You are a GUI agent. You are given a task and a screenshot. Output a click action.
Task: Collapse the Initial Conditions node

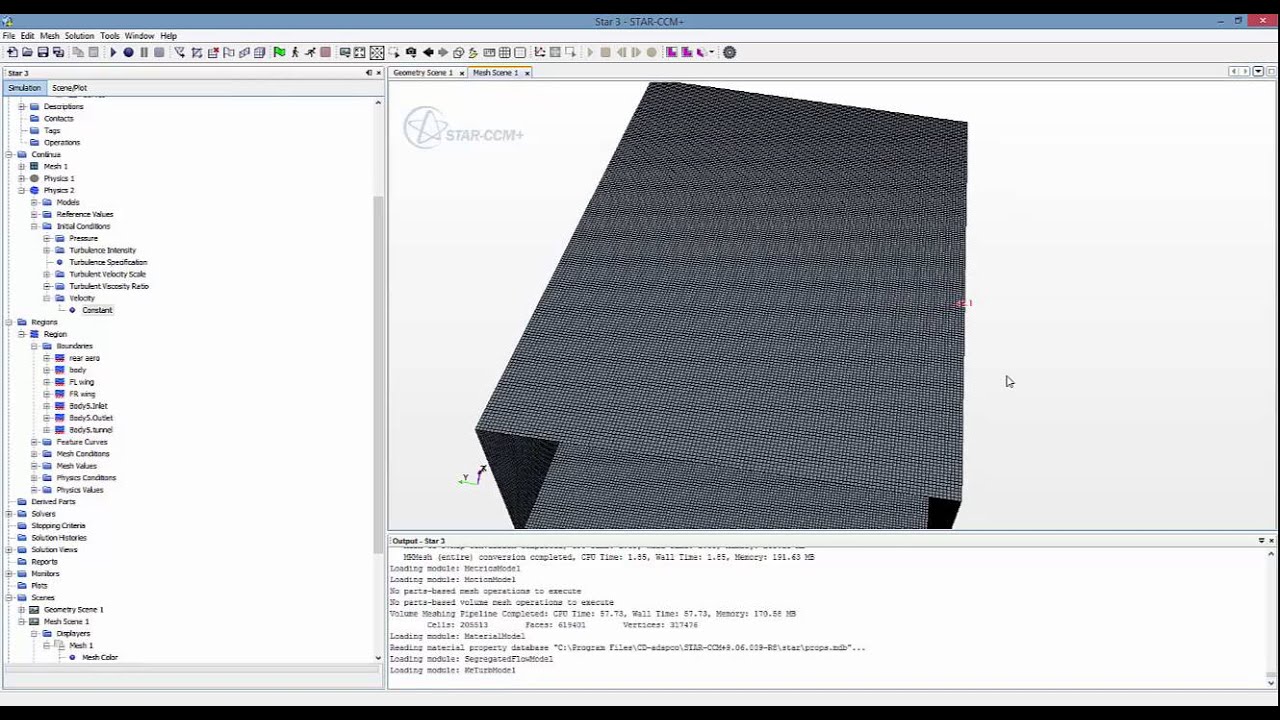(x=34, y=226)
